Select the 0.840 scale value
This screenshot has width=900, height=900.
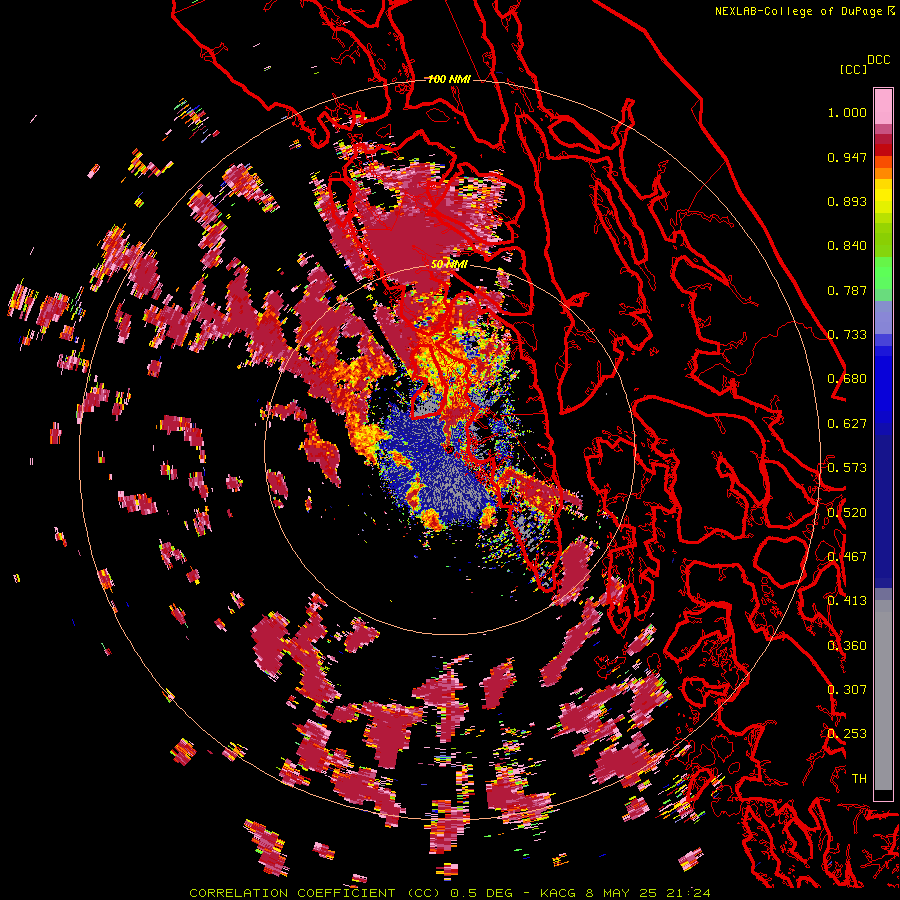[x=847, y=246]
